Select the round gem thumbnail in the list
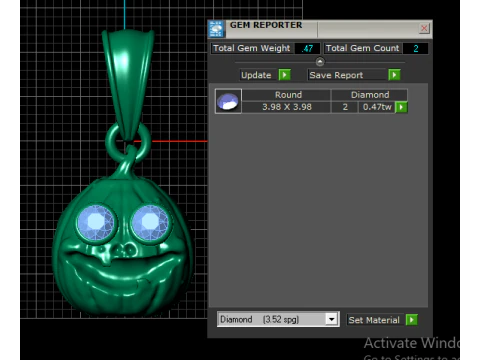The height and width of the screenshot is (360, 480). [228, 101]
